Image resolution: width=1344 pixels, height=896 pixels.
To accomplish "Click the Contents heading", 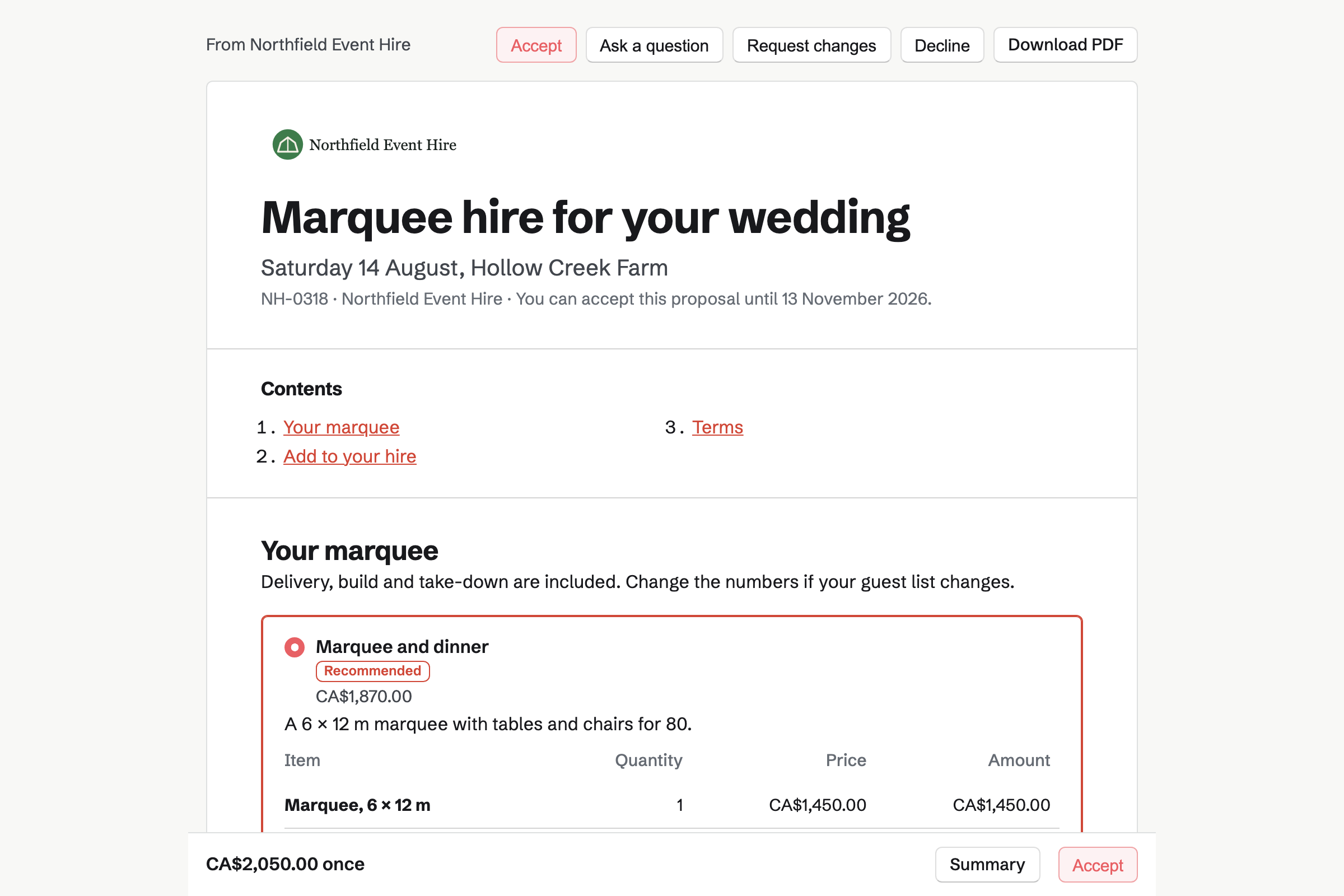I will click(301, 389).
